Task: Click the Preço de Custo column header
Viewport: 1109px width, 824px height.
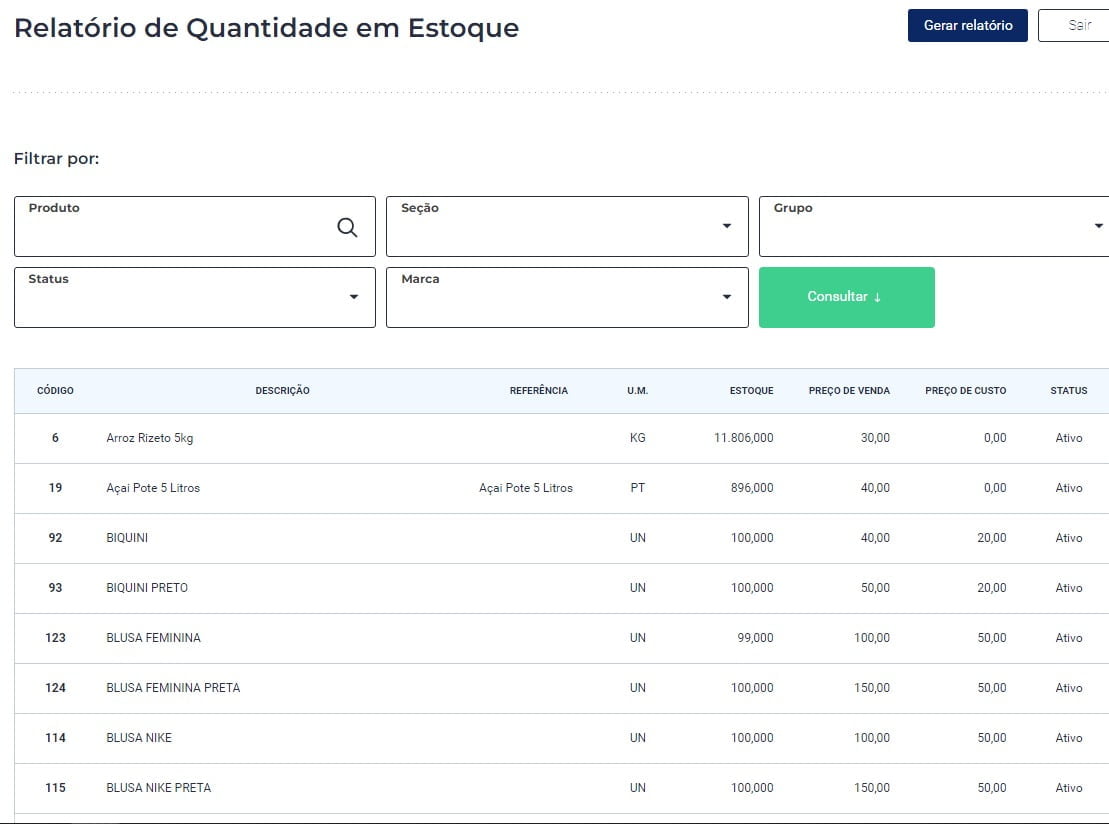Action: tap(965, 391)
